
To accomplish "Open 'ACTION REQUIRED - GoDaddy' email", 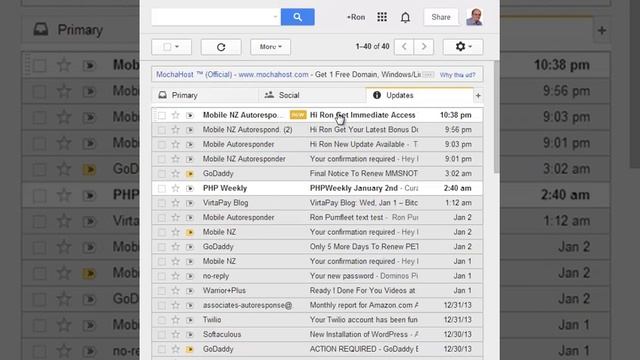I will pos(364,349).
